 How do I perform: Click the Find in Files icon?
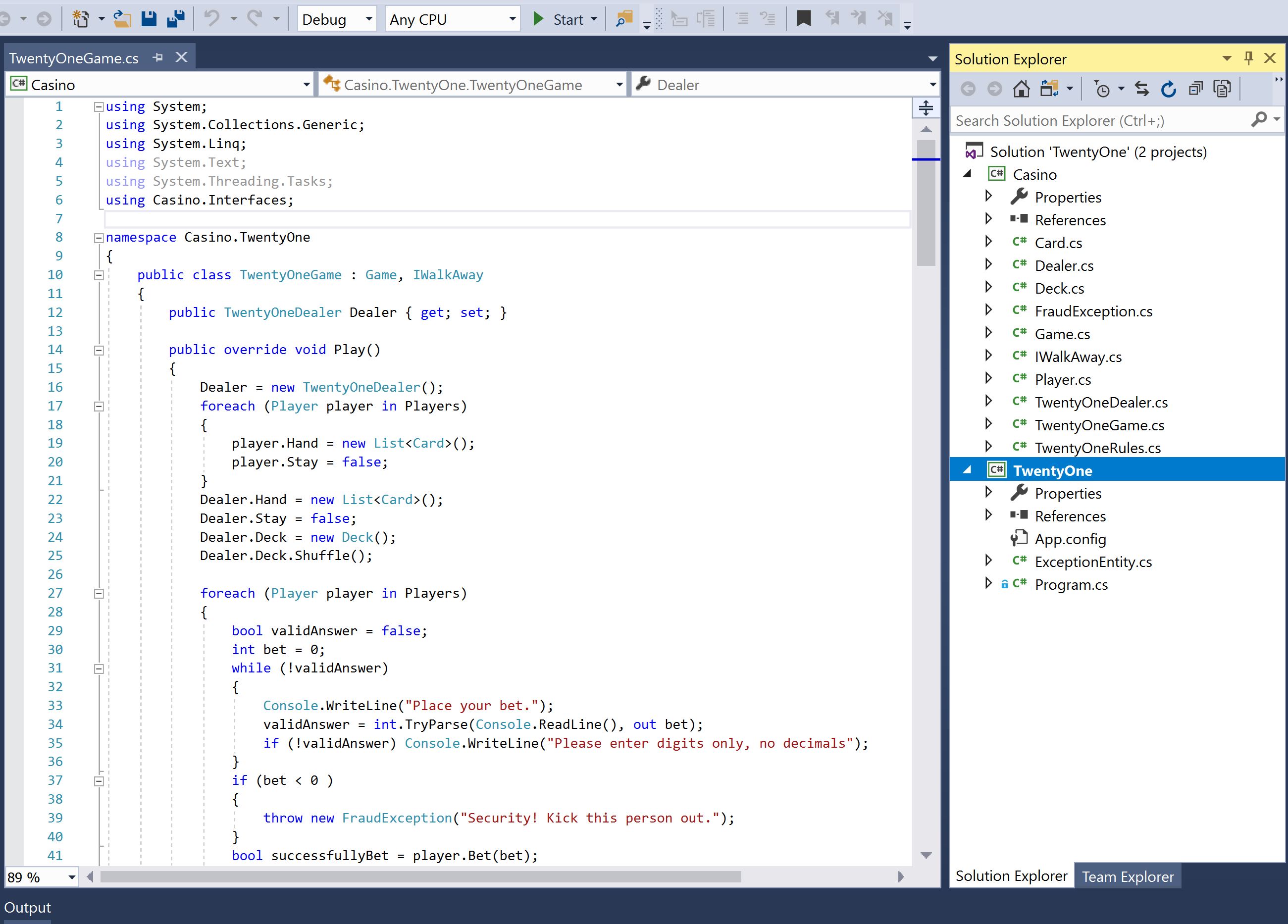[x=624, y=19]
